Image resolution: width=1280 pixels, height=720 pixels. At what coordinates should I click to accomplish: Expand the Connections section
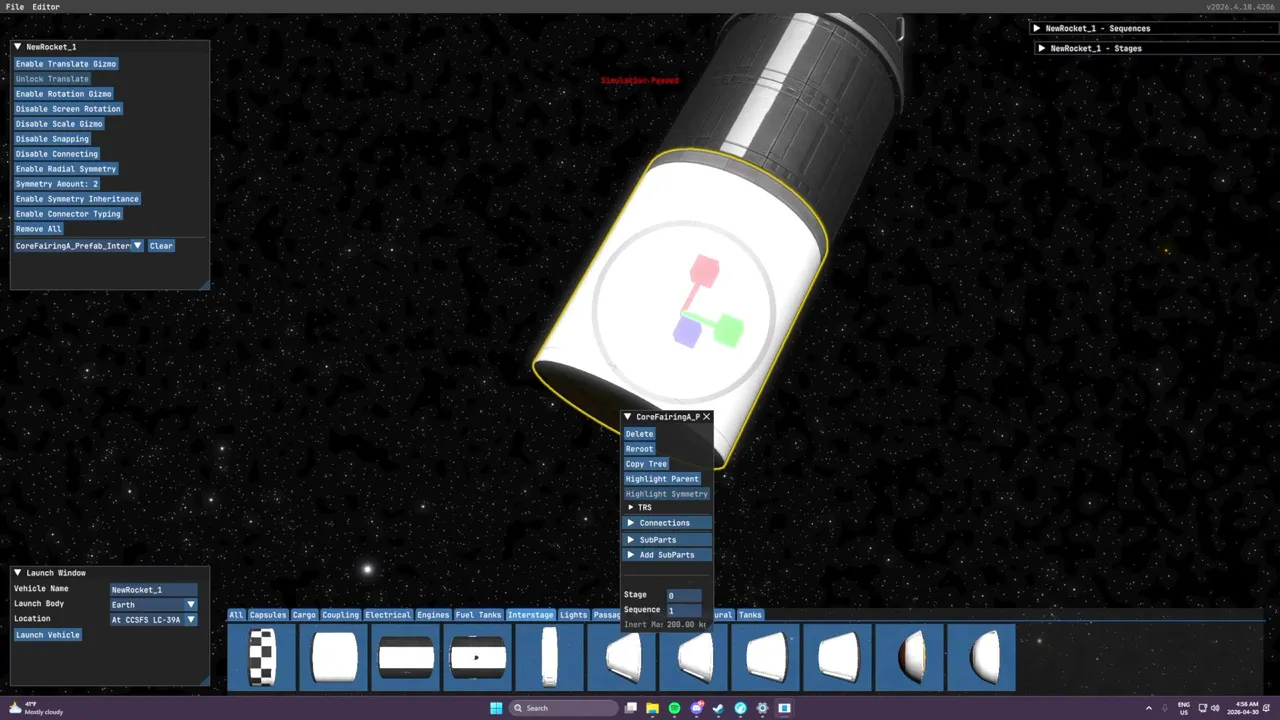[667, 523]
